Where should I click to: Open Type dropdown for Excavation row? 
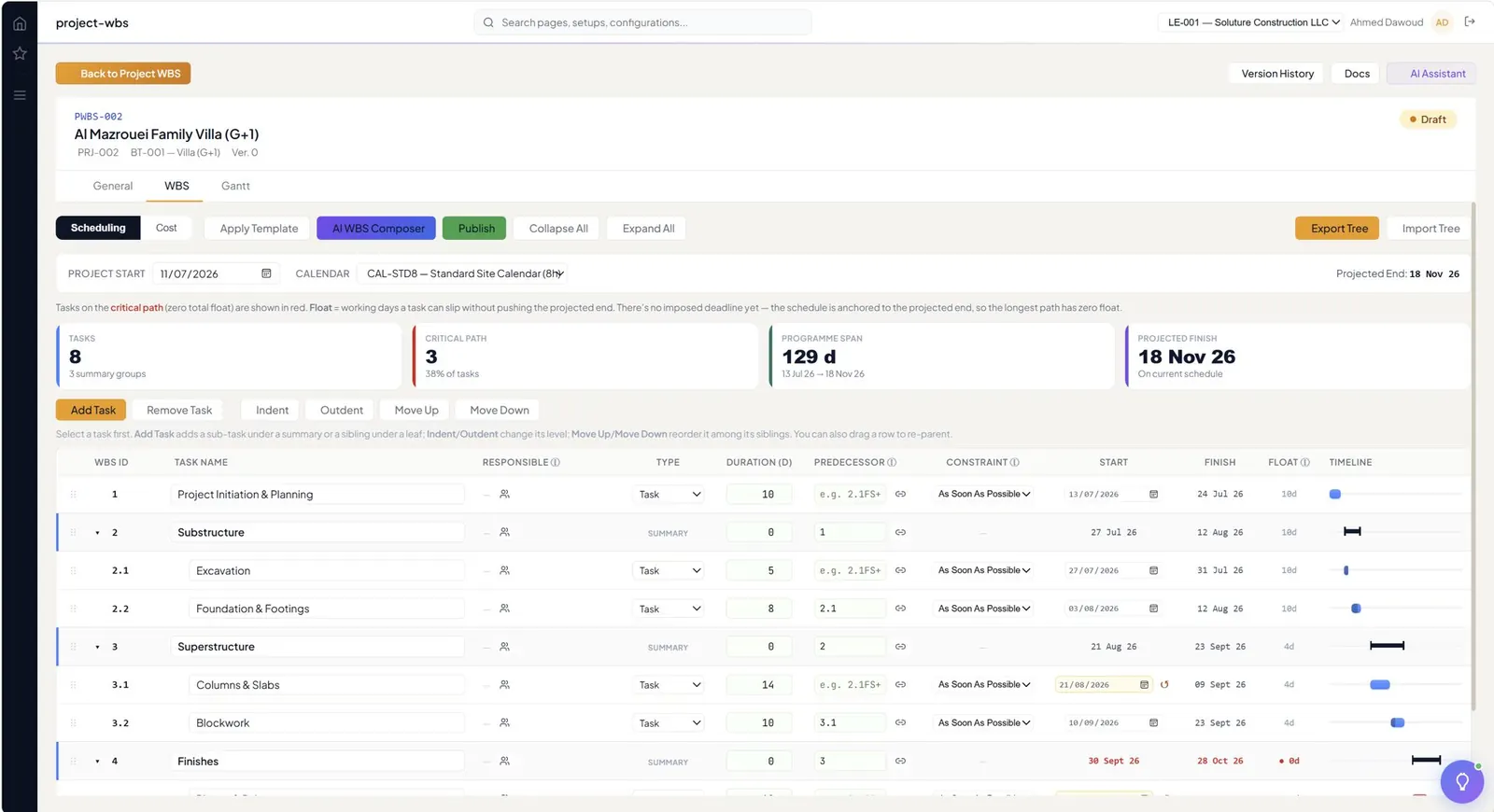[669, 570]
